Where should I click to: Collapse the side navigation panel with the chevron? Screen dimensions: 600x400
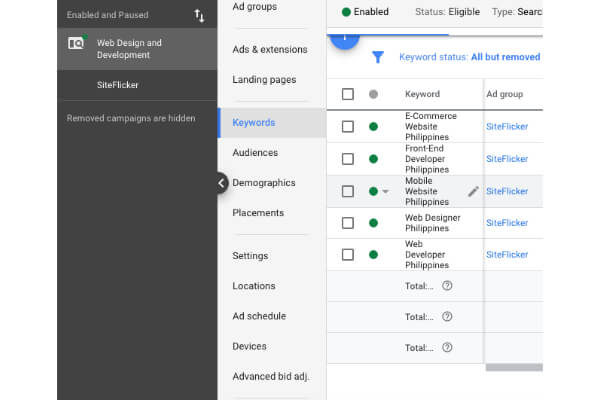(222, 182)
